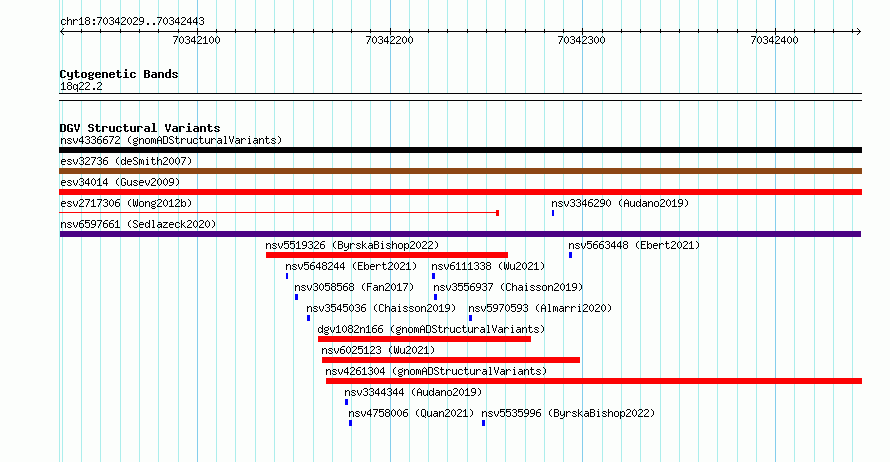
Task: Click the Cytogenetic Bands track title
Action: (x=119, y=74)
